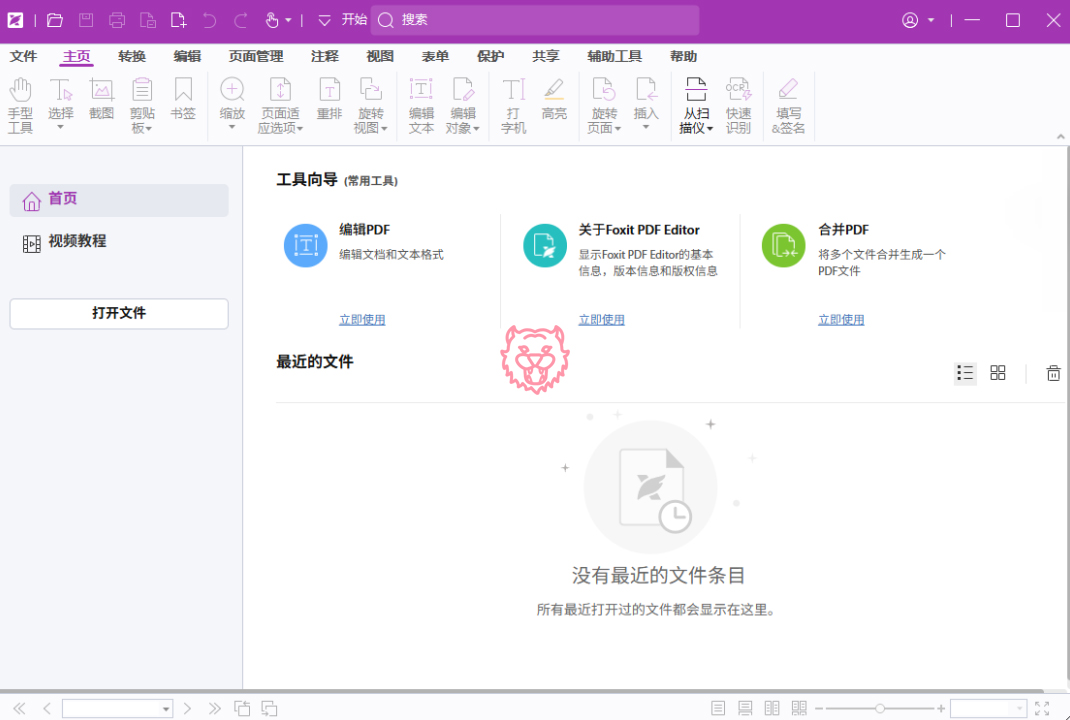The width and height of the screenshot is (1070, 720).
Task: Click the Redo arrow icon
Action: [x=240, y=20]
